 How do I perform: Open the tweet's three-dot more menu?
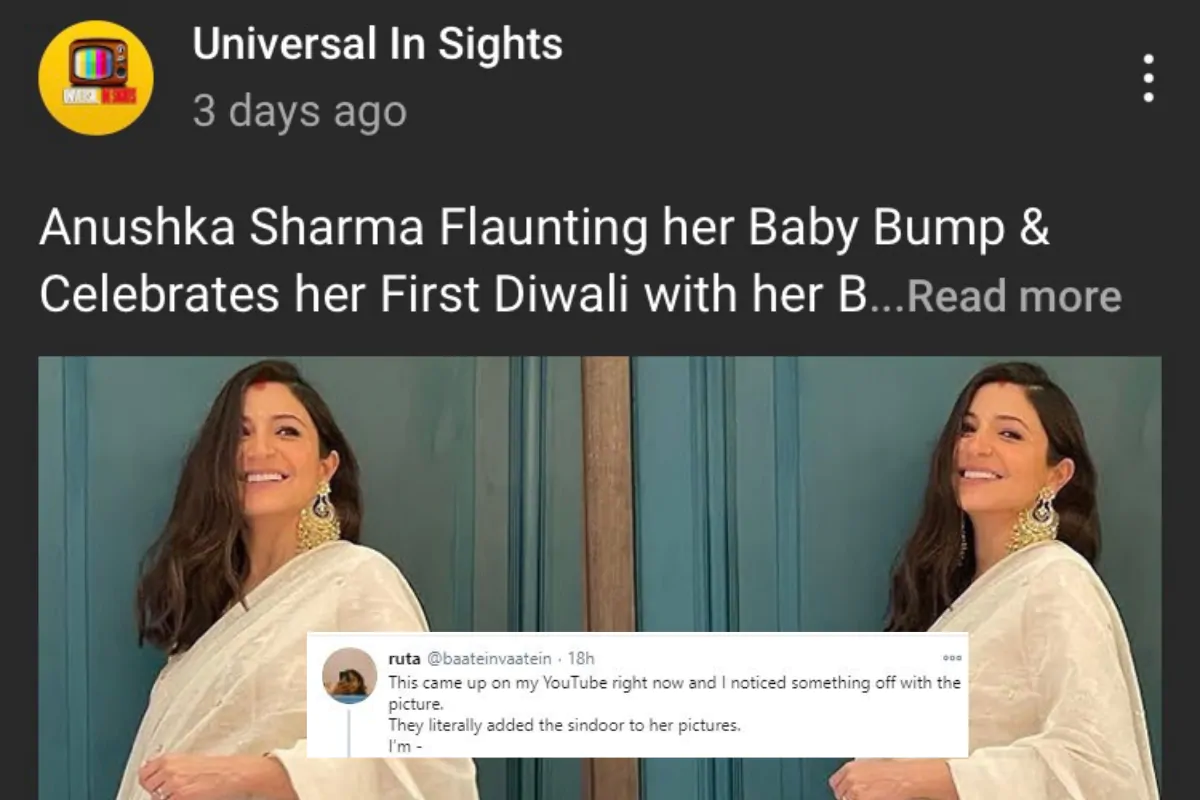point(951,657)
